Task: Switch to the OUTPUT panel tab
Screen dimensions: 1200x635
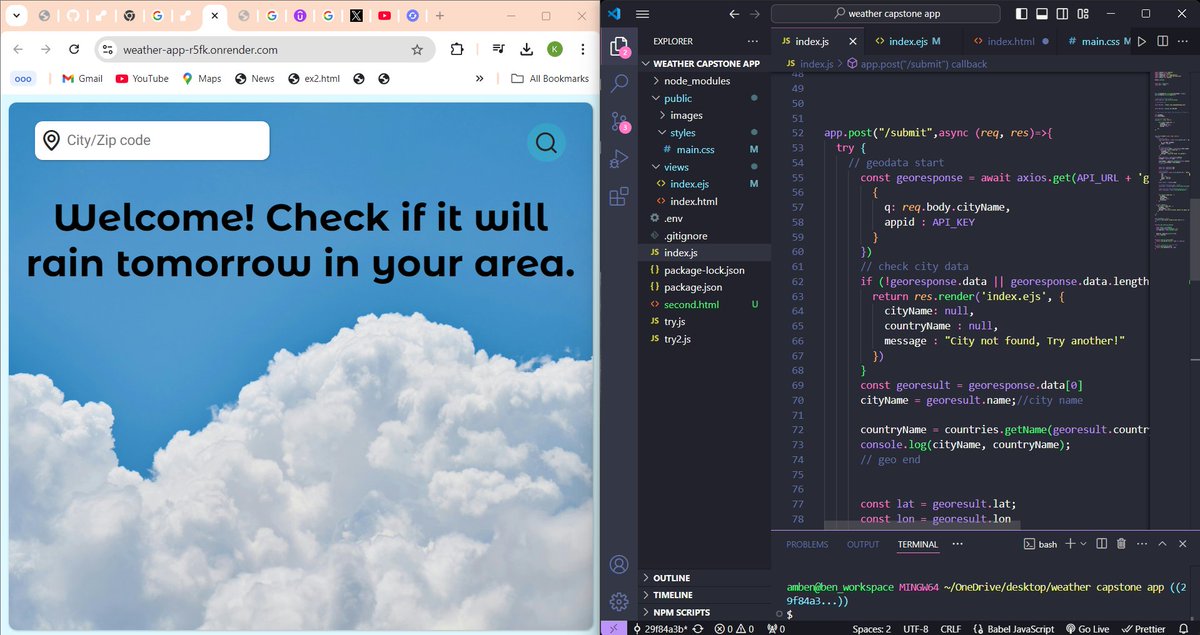Action: pyautogui.click(x=862, y=544)
